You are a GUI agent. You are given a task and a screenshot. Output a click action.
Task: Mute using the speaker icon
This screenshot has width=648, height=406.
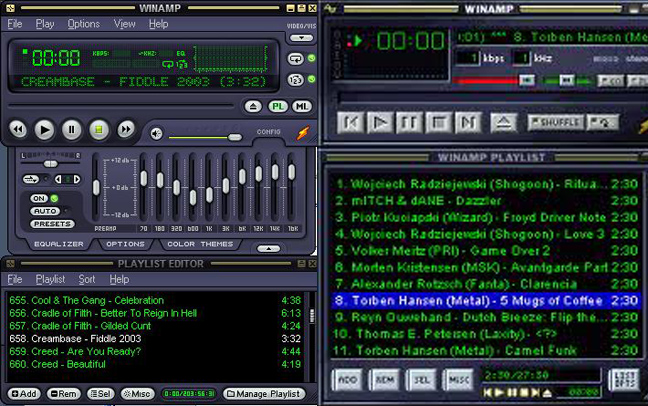[156, 134]
